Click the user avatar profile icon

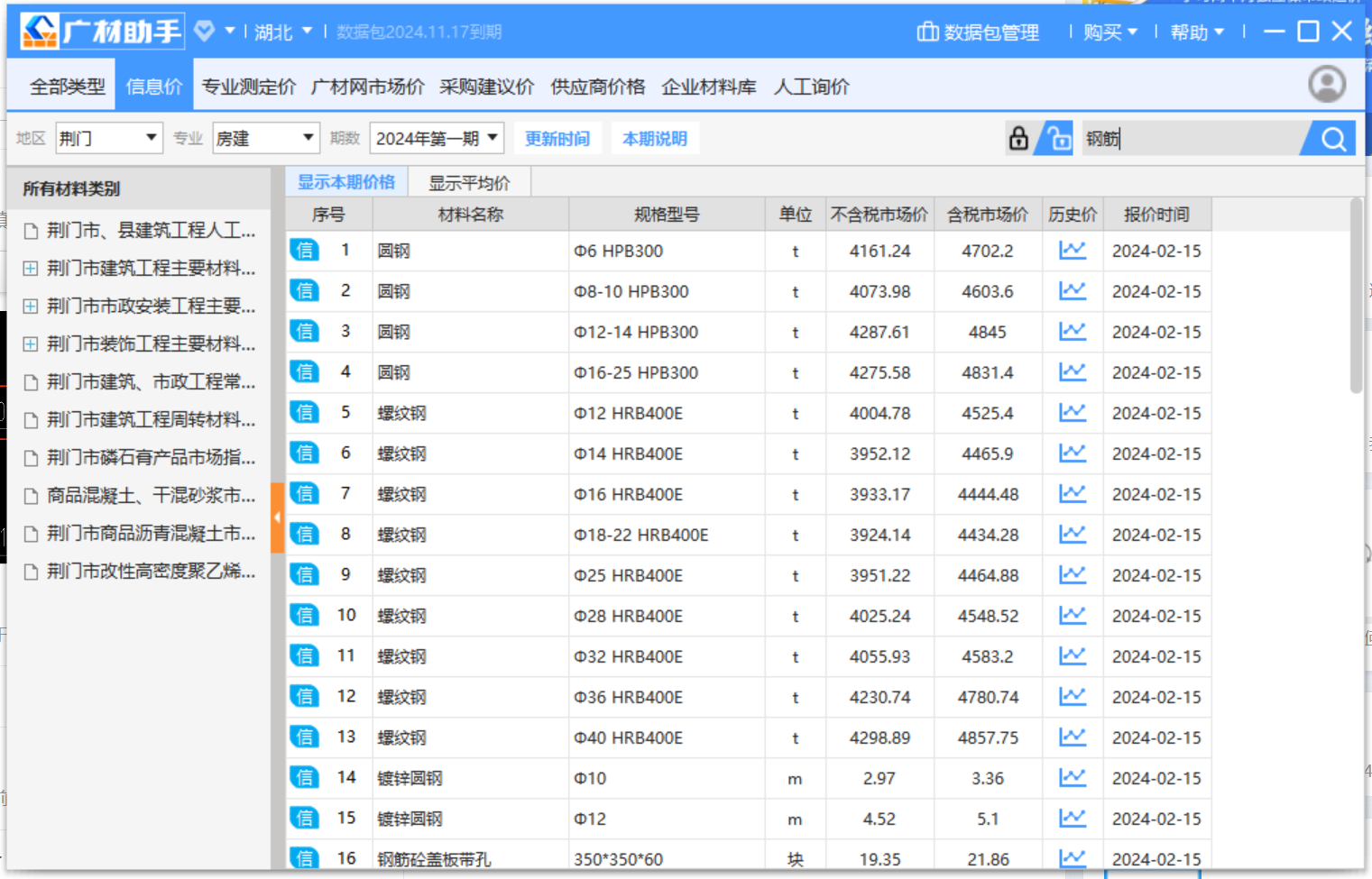coord(1327,85)
